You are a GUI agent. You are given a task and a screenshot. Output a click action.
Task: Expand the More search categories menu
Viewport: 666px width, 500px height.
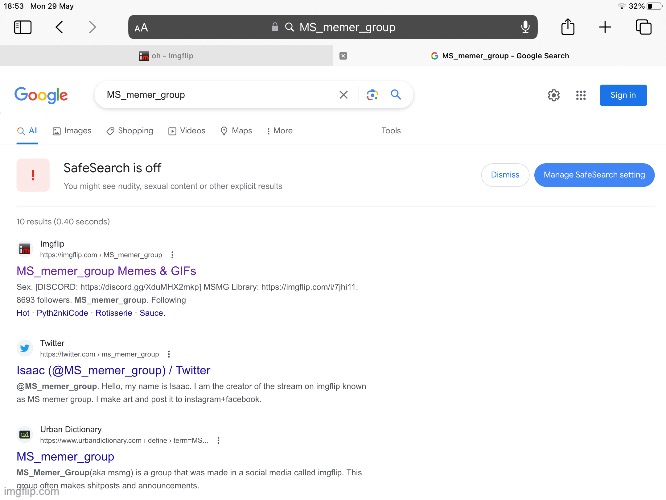pos(279,131)
